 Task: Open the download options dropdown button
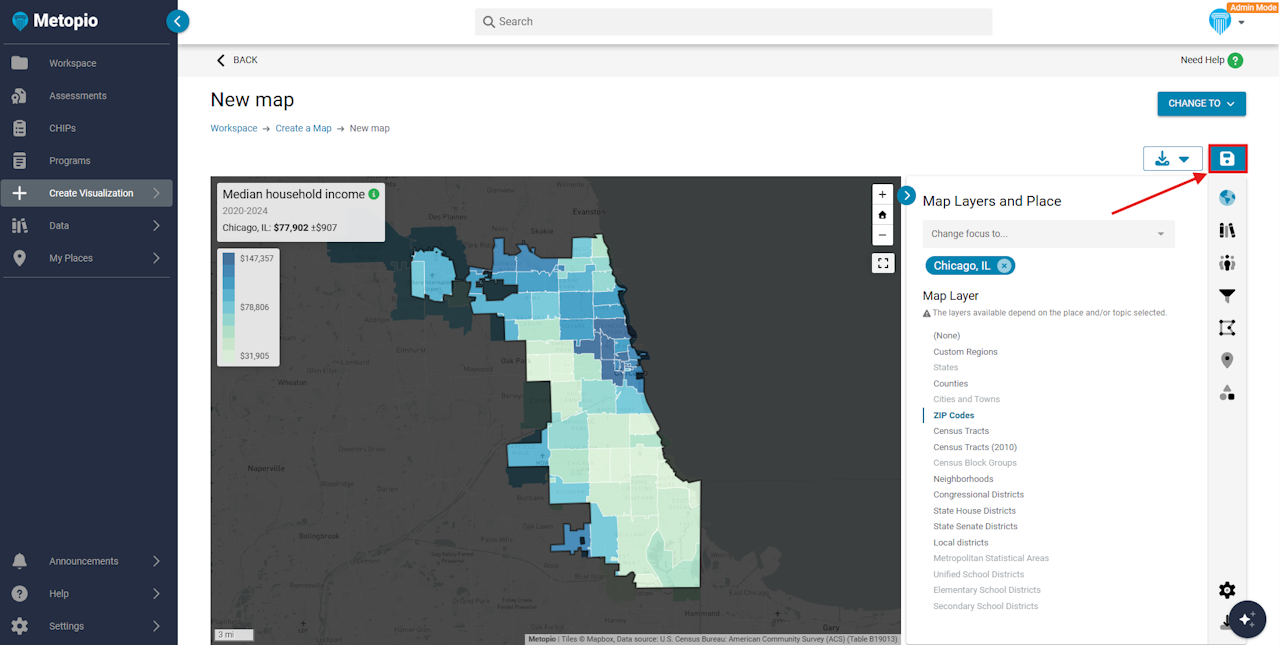tap(1173, 159)
